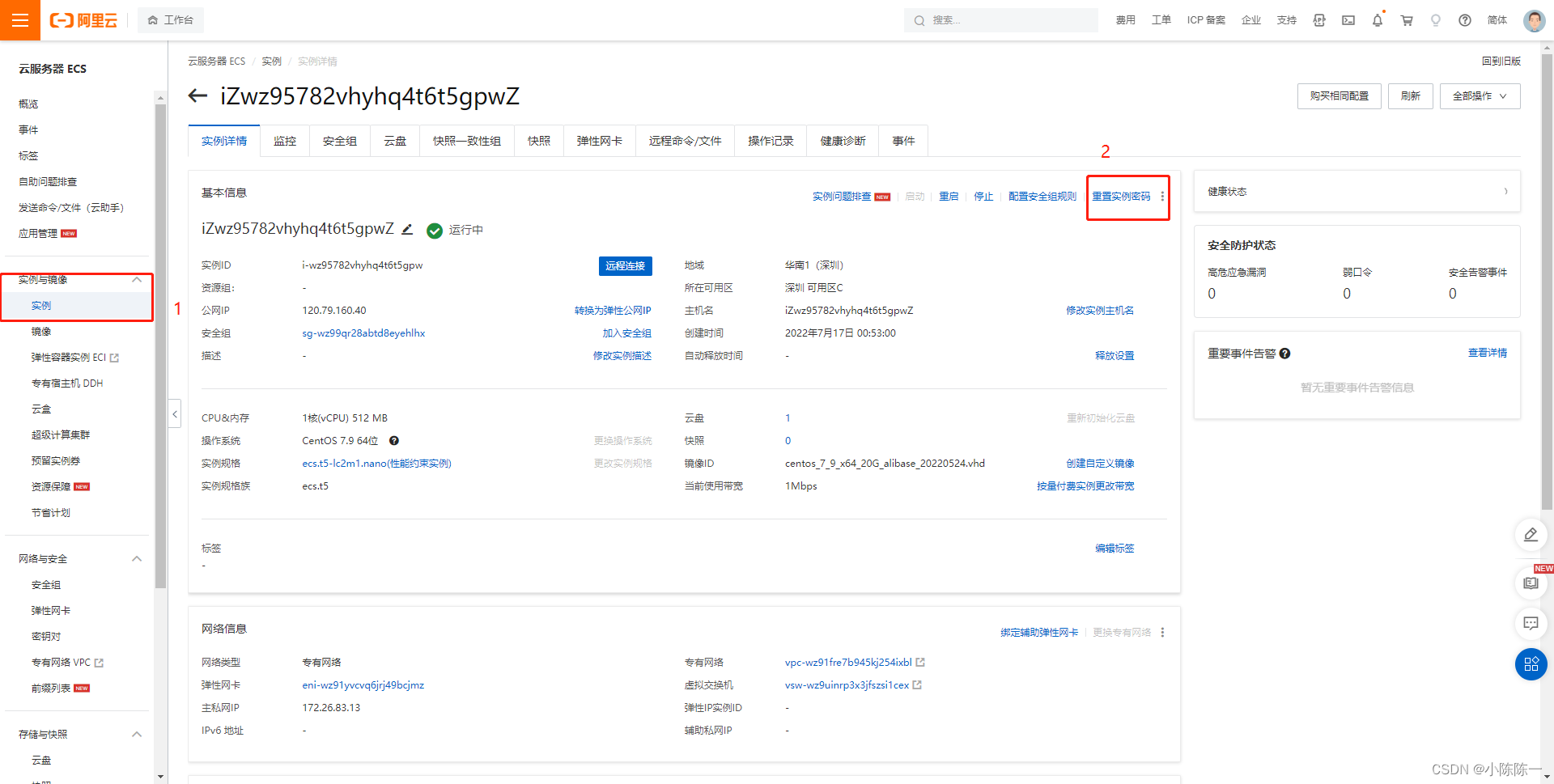The height and width of the screenshot is (784, 1554).
Task: Edit instance name with pencil icon
Action: 407,230
